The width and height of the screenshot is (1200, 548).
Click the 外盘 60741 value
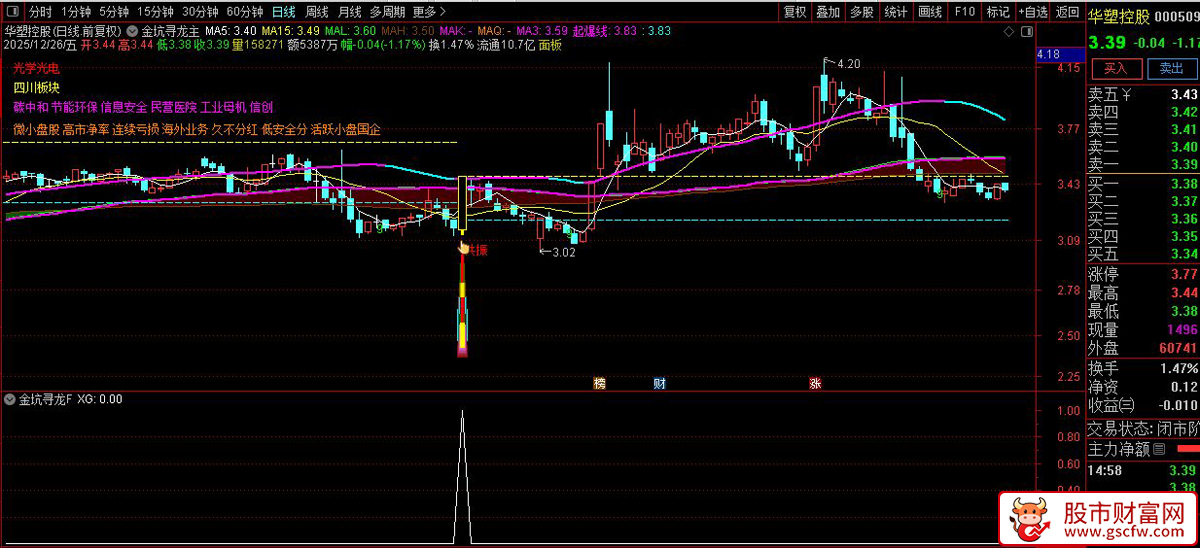pyautogui.click(x=1179, y=350)
